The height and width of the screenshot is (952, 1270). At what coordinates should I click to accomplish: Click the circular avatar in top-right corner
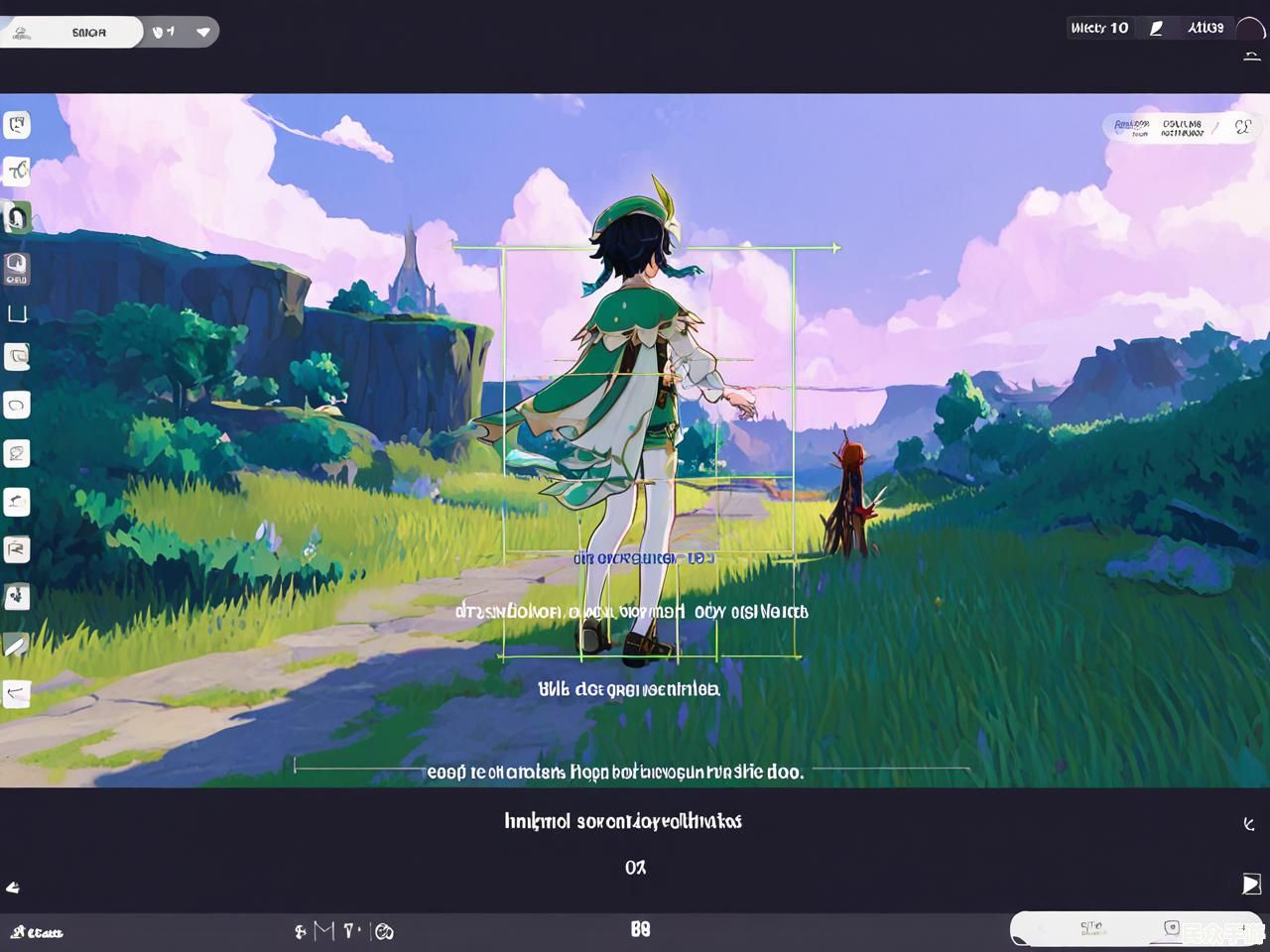(1250, 30)
